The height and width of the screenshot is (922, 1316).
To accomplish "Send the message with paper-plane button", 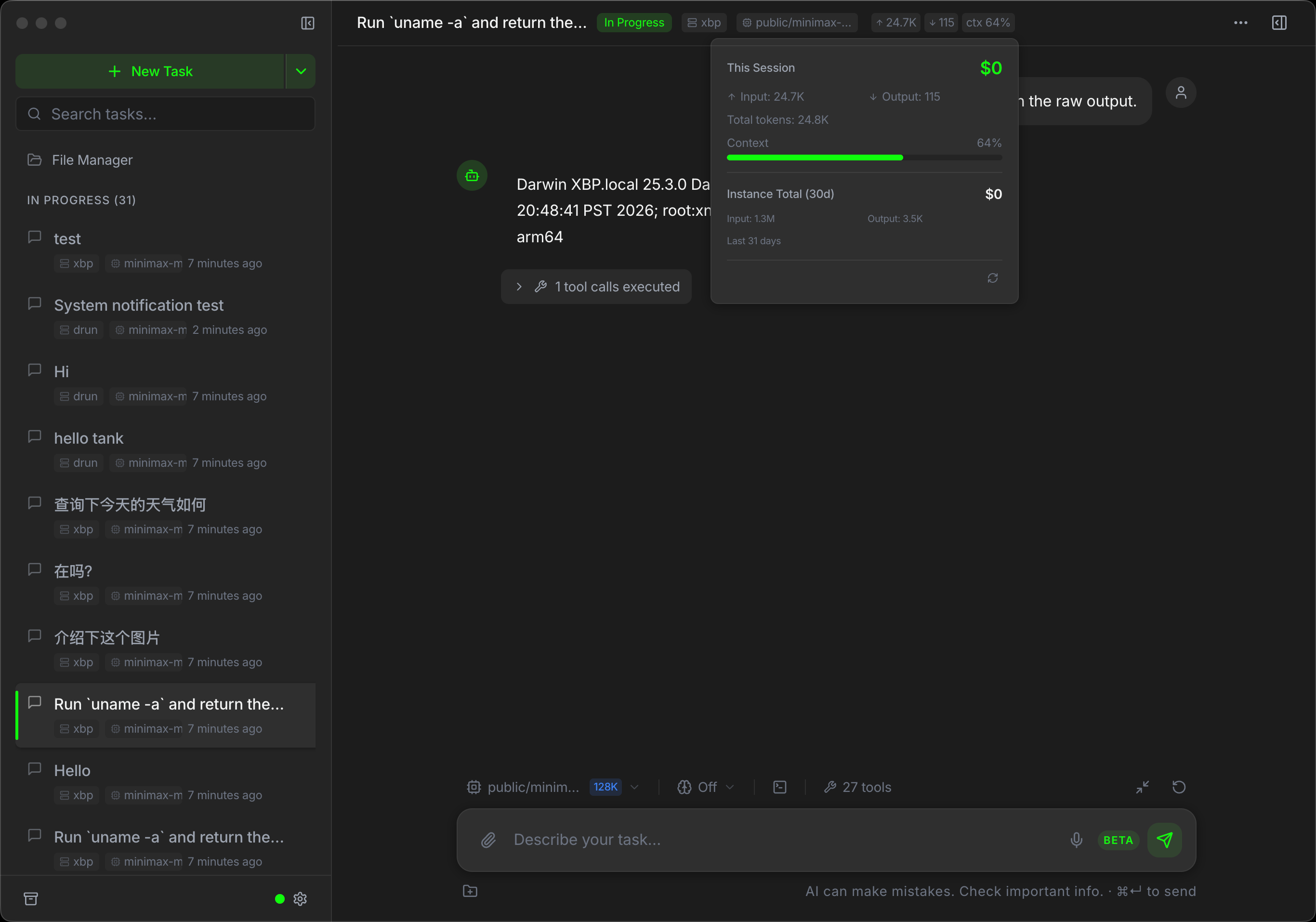I will point(1164,840).
